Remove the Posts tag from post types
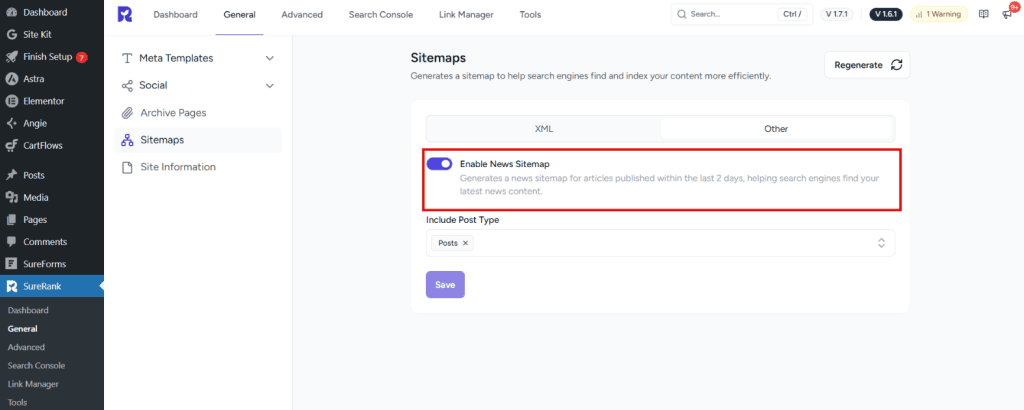The width and height of the screenshot is (1024, 410). pos(465,243)
